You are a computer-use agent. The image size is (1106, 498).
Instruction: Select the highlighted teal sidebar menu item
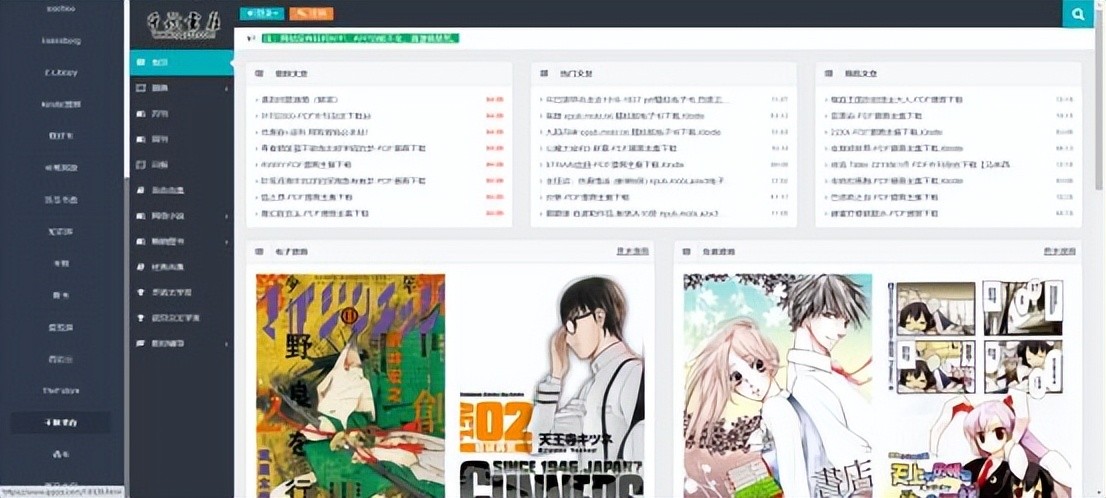pyautogui.click(x=181, y=63)
